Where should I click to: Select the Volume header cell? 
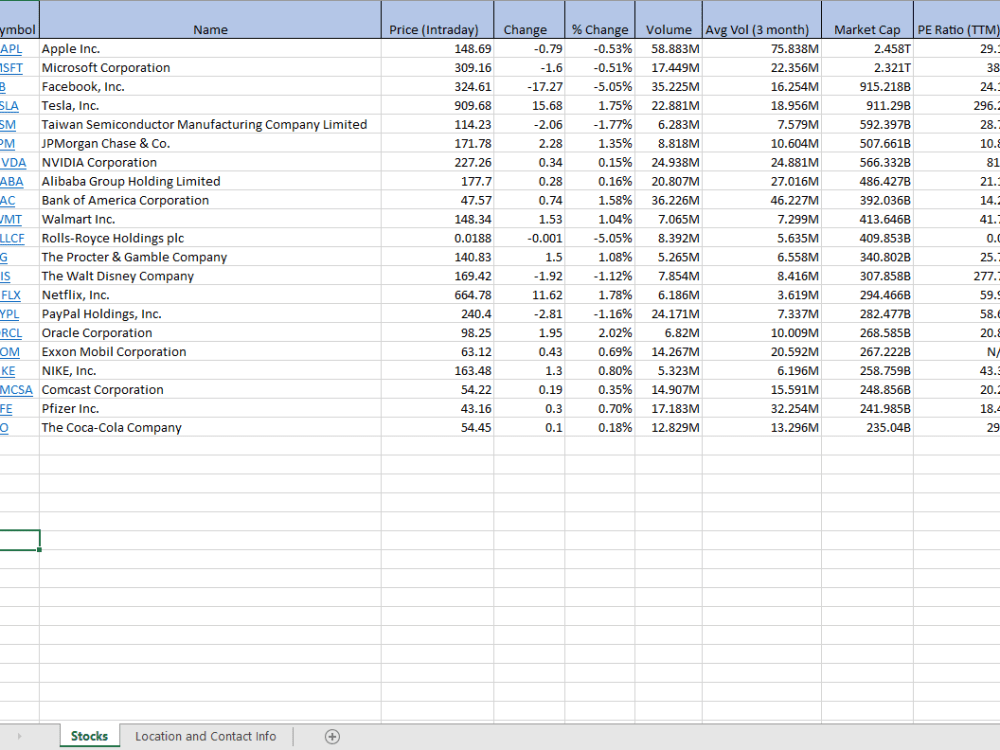click(x=669, y=20)
